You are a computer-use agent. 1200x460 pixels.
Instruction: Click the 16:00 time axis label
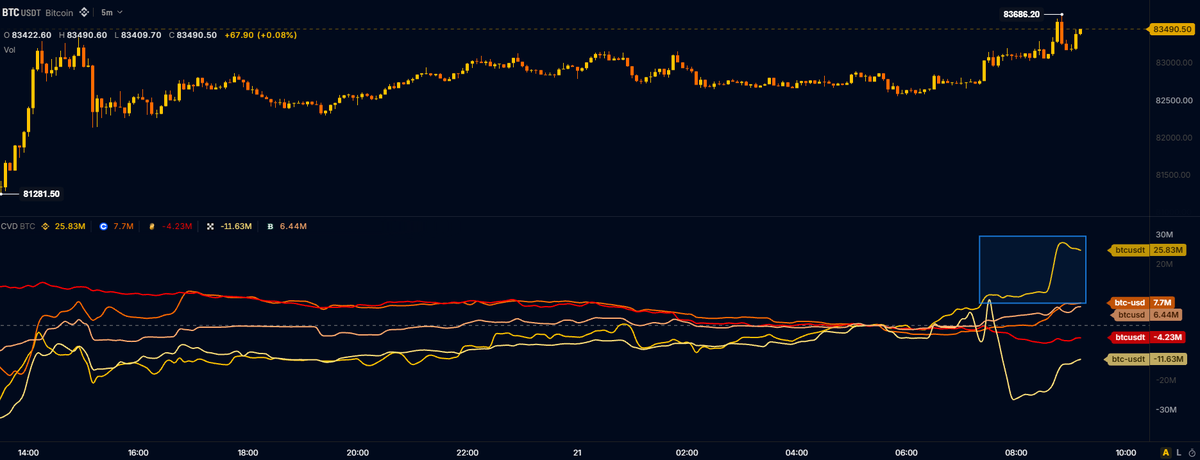pyautogui.click(x=139, y=453)
